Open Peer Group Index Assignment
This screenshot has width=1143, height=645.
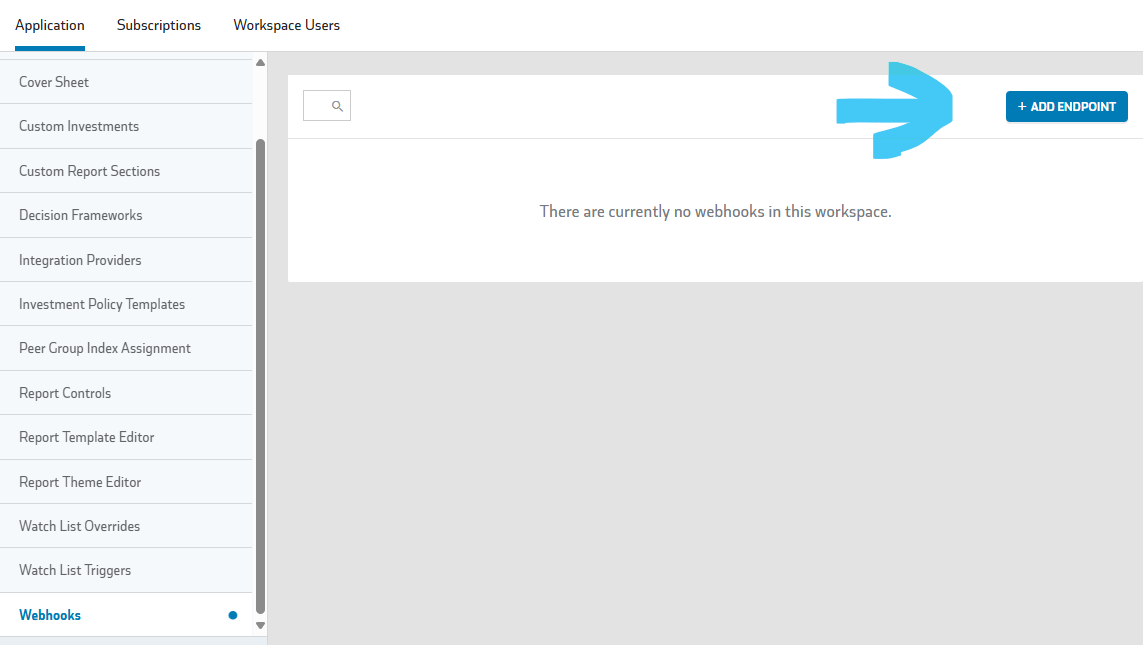(x=105, y=348)
